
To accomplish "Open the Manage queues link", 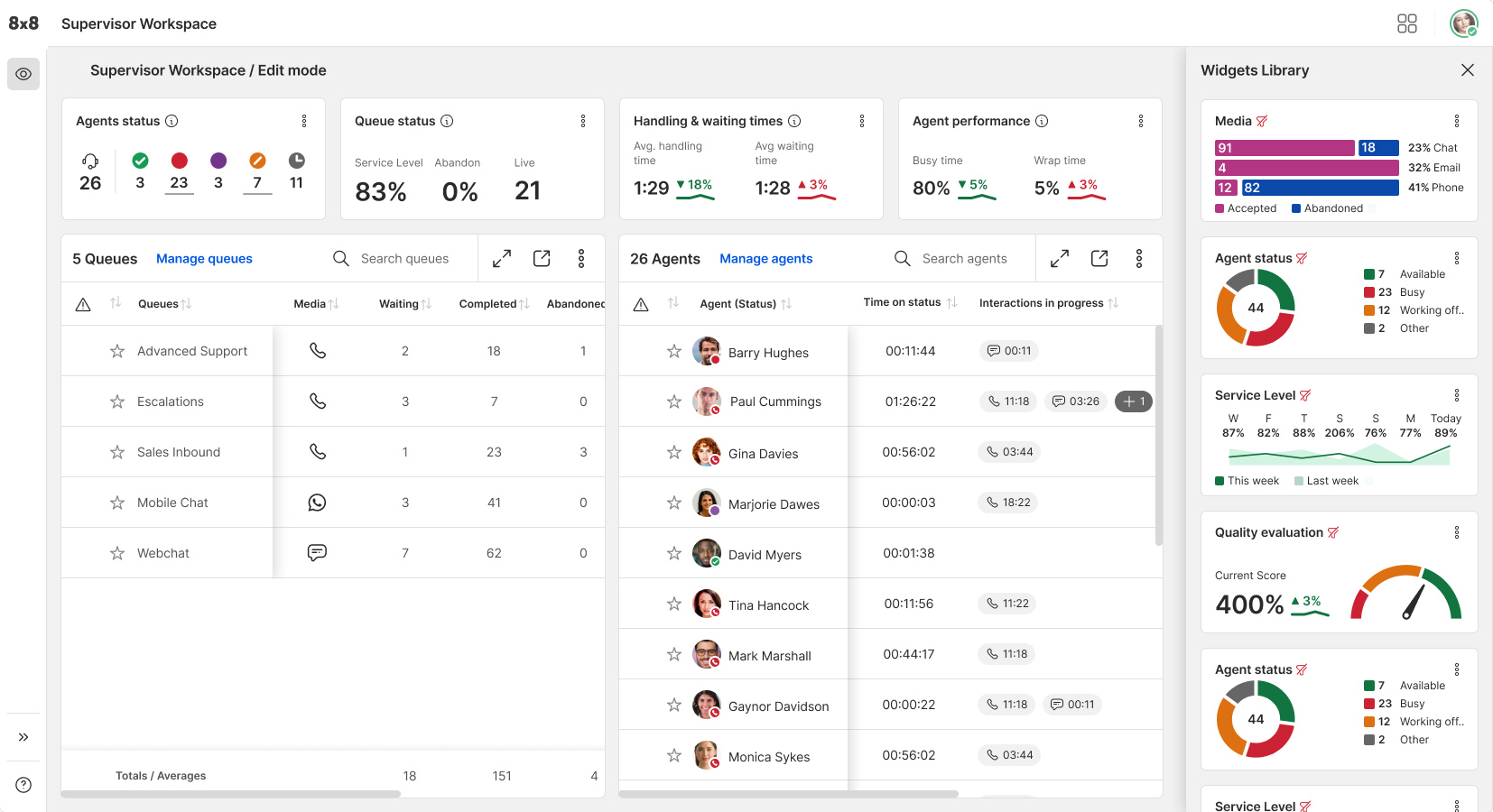I will click(x=204, y=259).
